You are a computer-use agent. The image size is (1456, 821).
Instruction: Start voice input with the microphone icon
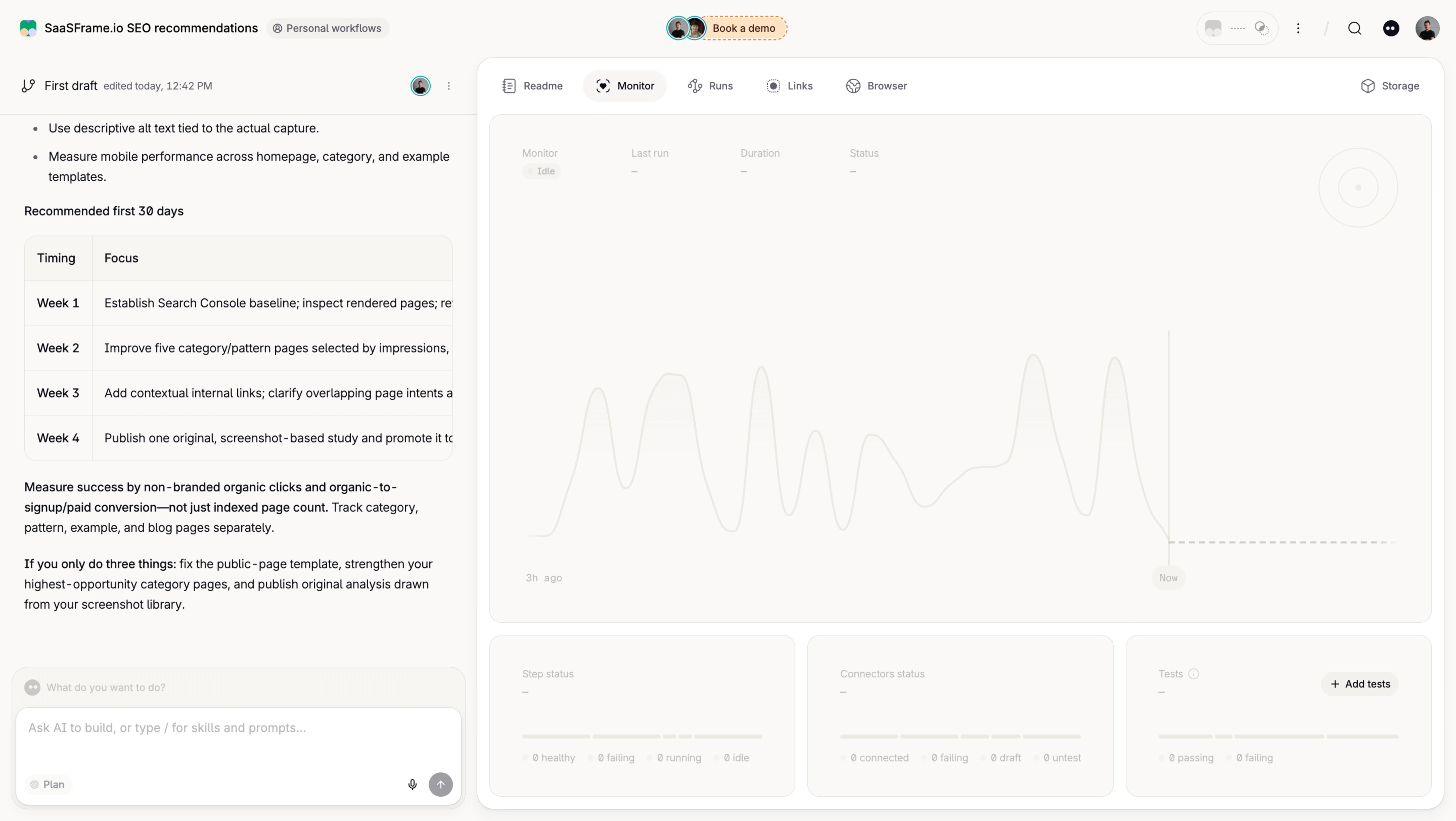pos(413,784)
